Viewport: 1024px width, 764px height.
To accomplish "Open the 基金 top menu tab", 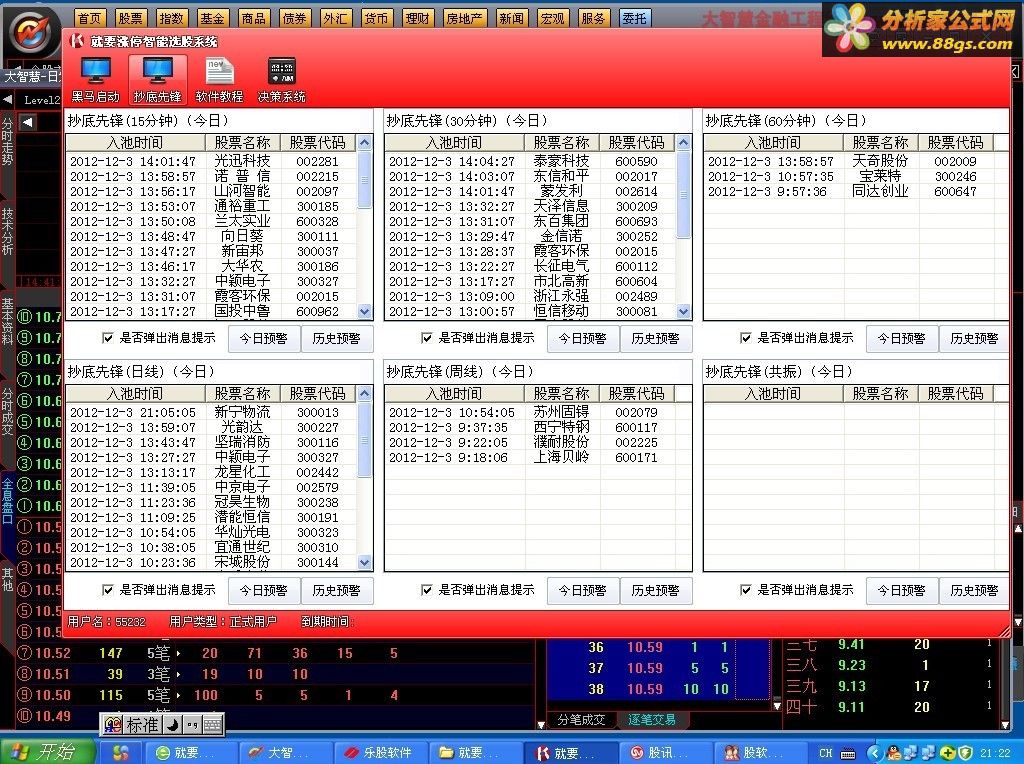I will [212, 18].
